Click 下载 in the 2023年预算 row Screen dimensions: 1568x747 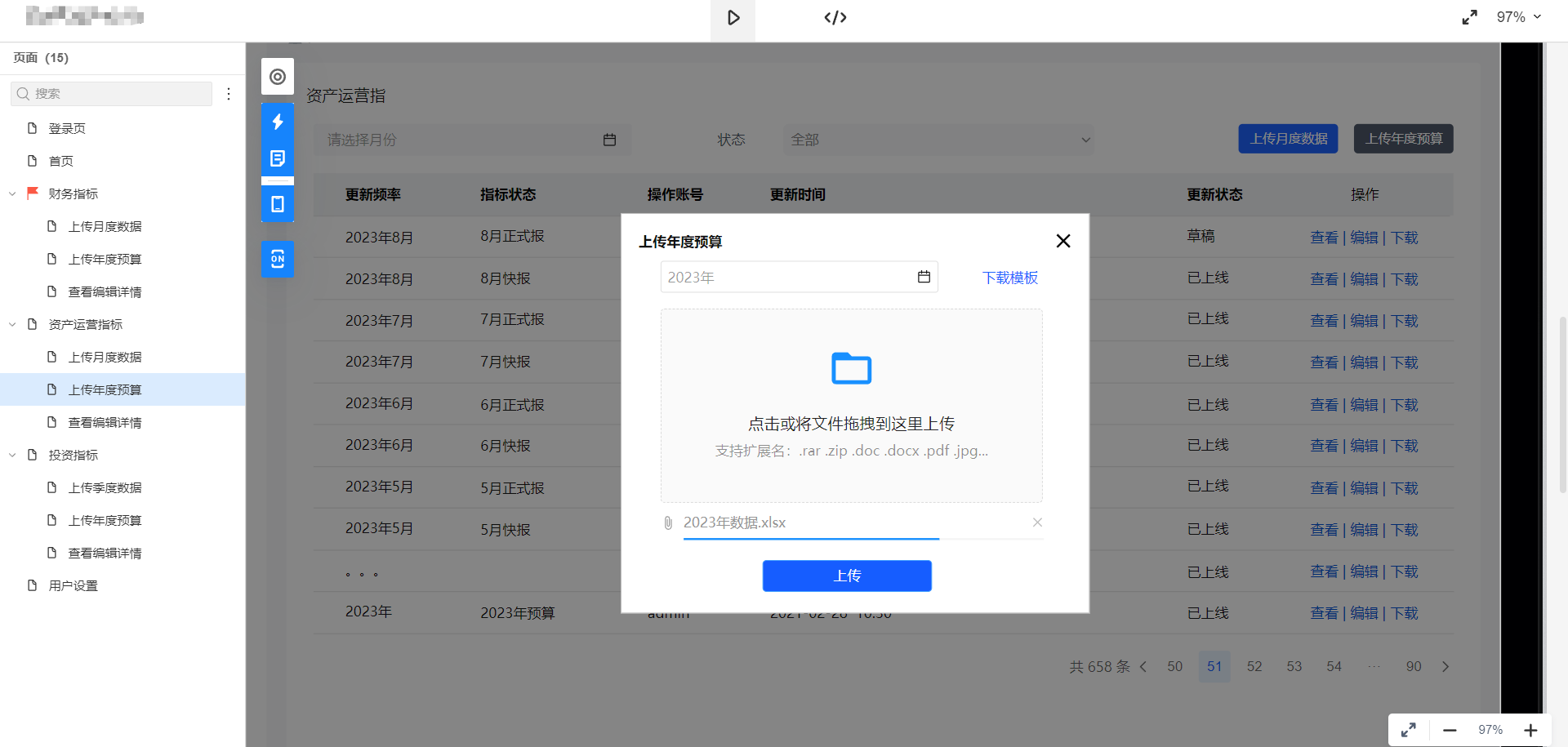coord(1405,613)
